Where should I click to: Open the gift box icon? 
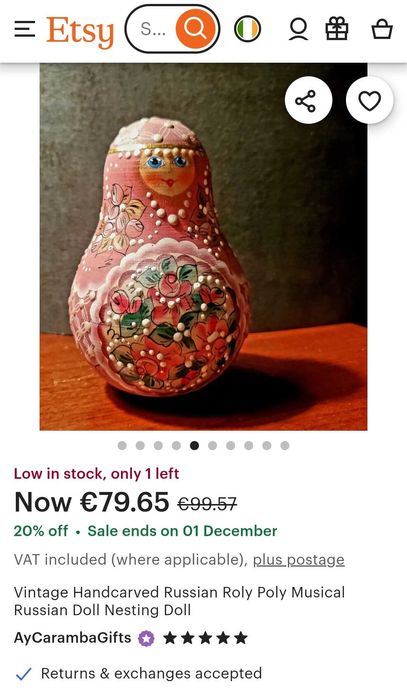pyautogui.click(x=337, y=29)
